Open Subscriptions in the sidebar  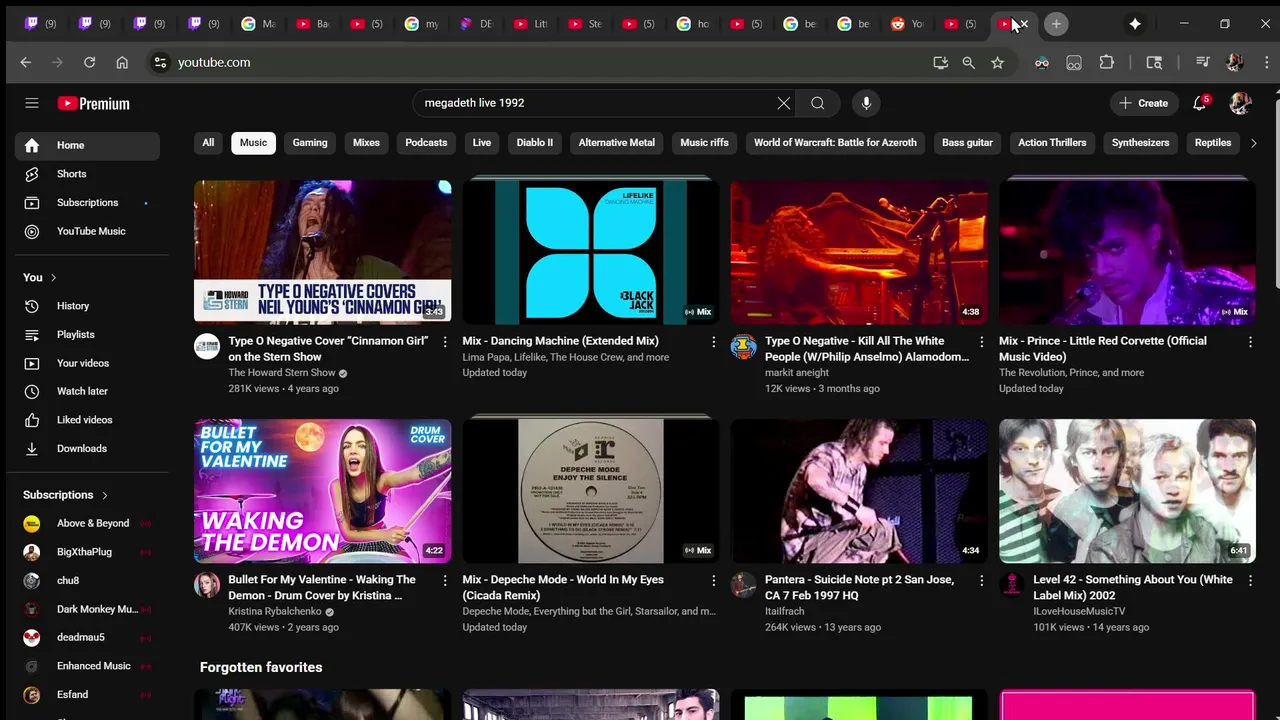pyautogui.click(x=87, y=202)
